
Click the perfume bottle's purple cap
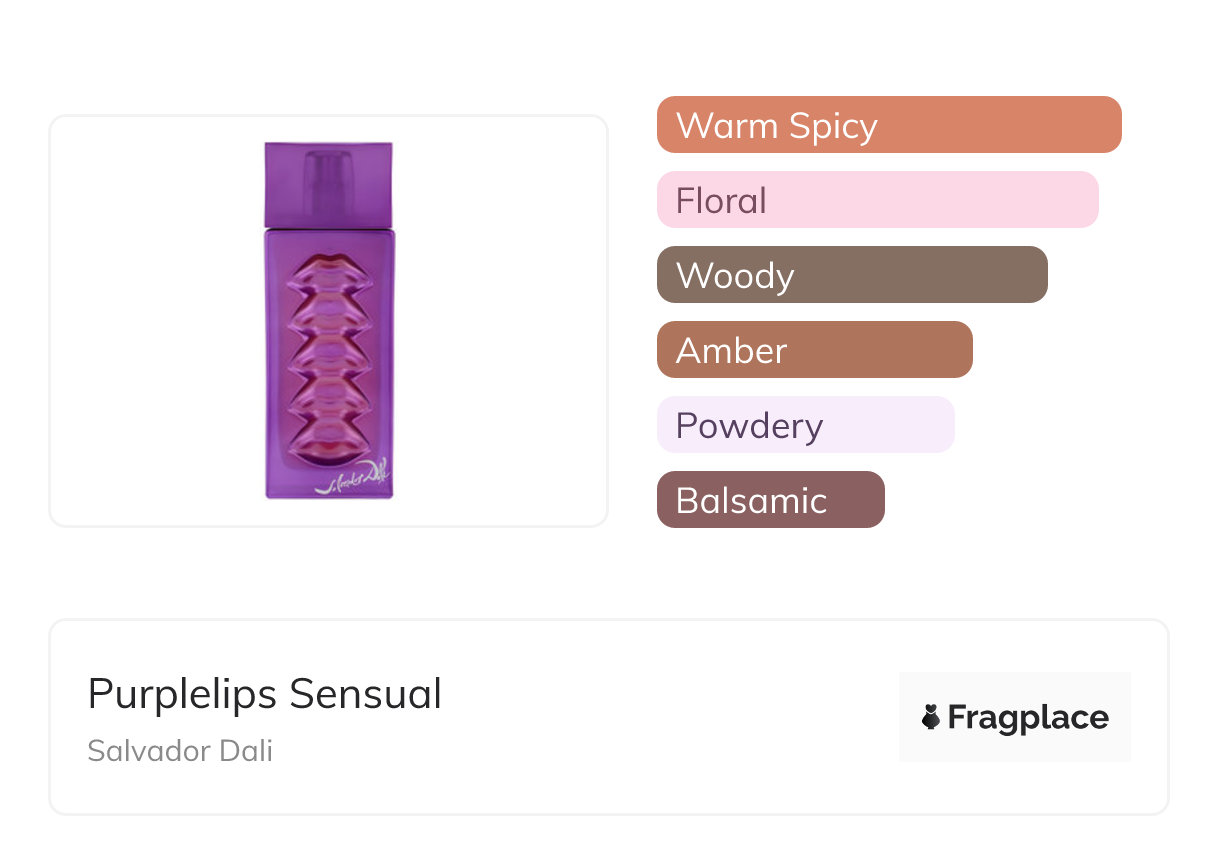(x=328, y=184)
